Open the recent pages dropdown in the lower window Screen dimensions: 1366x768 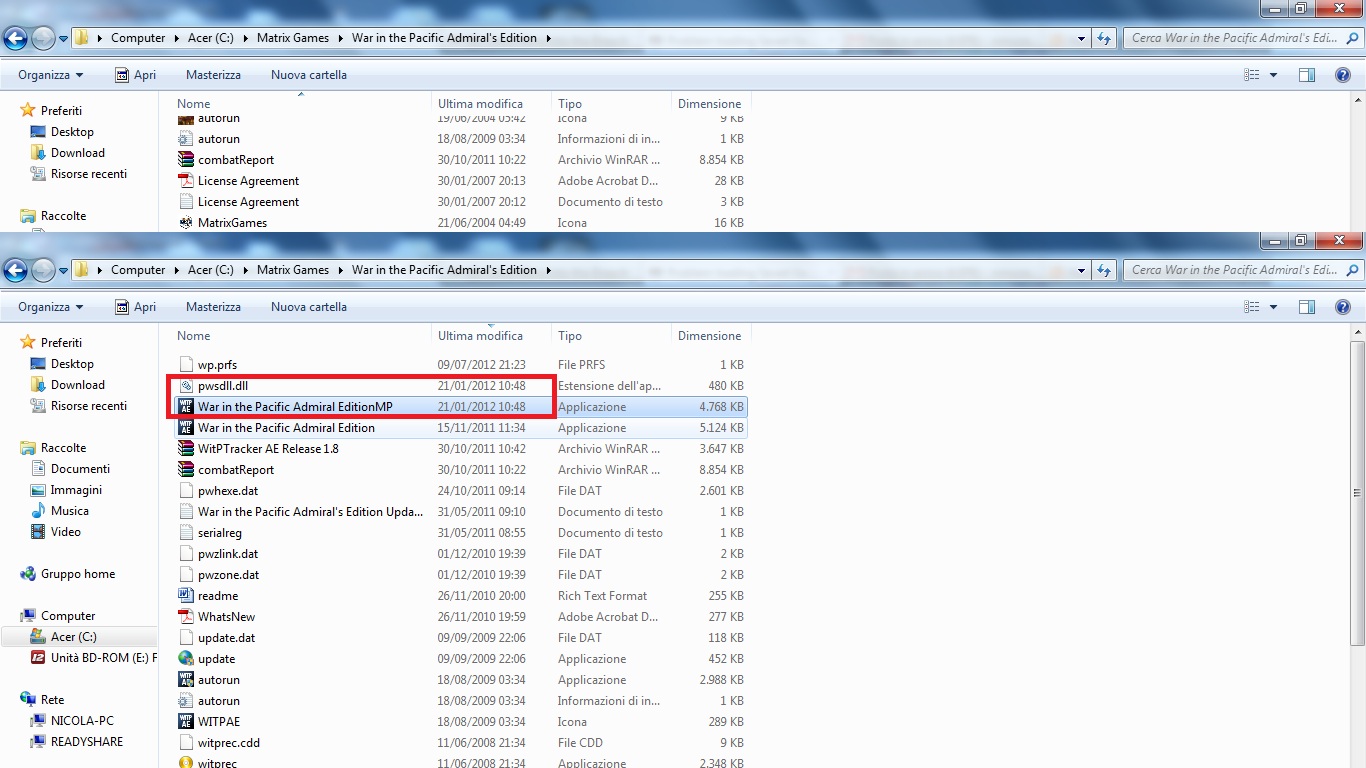pos(64,270)
